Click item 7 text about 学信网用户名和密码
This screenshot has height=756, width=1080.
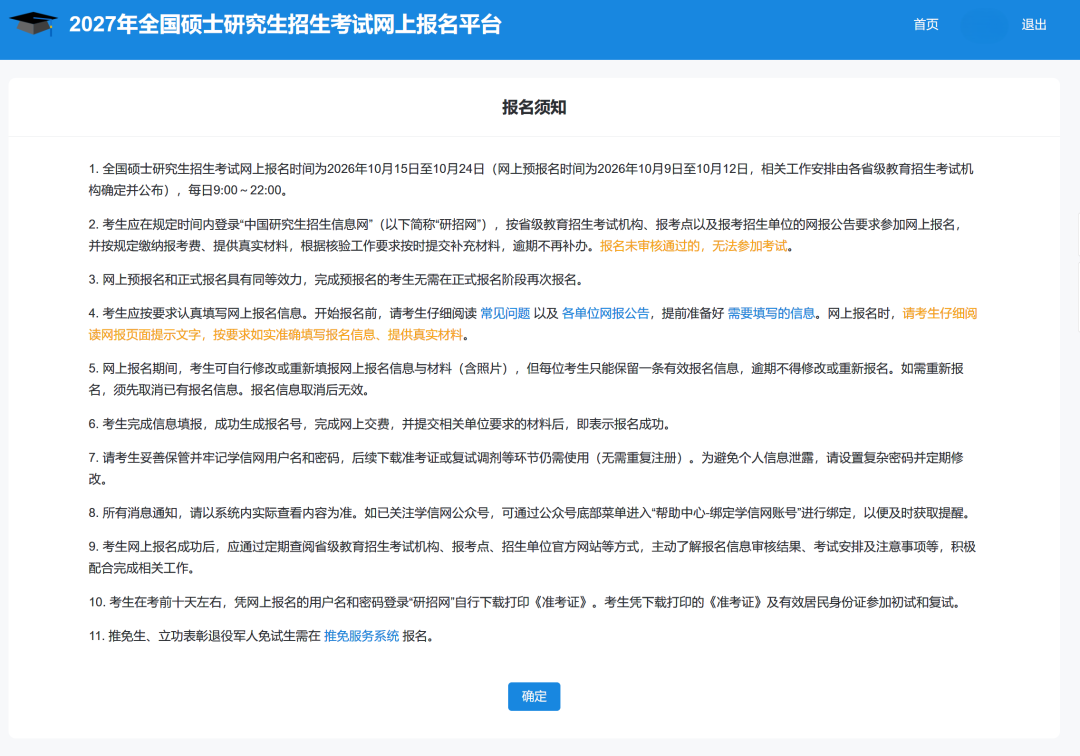[526, 468]
